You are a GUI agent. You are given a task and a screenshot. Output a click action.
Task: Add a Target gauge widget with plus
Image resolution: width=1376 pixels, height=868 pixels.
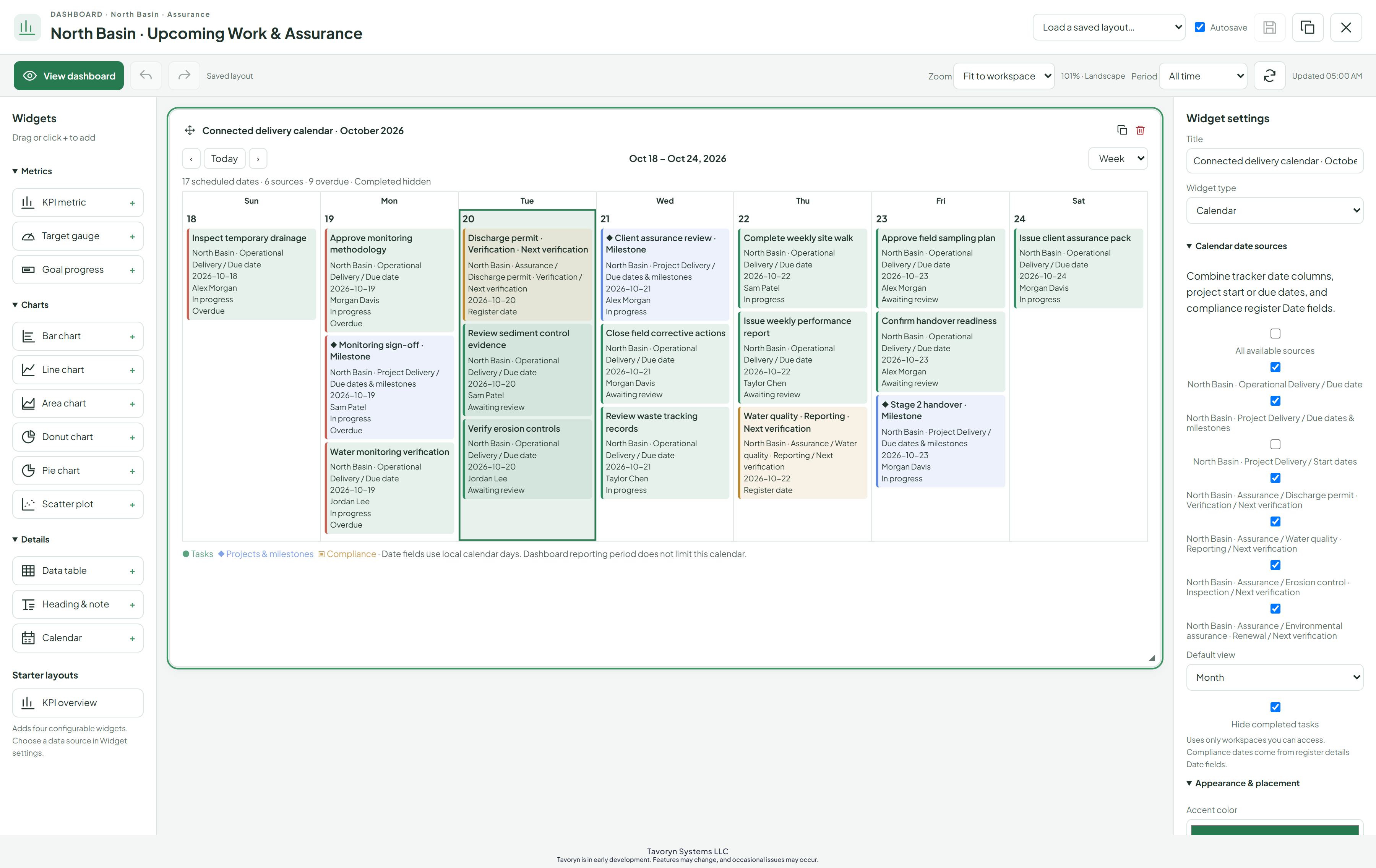[x=132, y=236]
